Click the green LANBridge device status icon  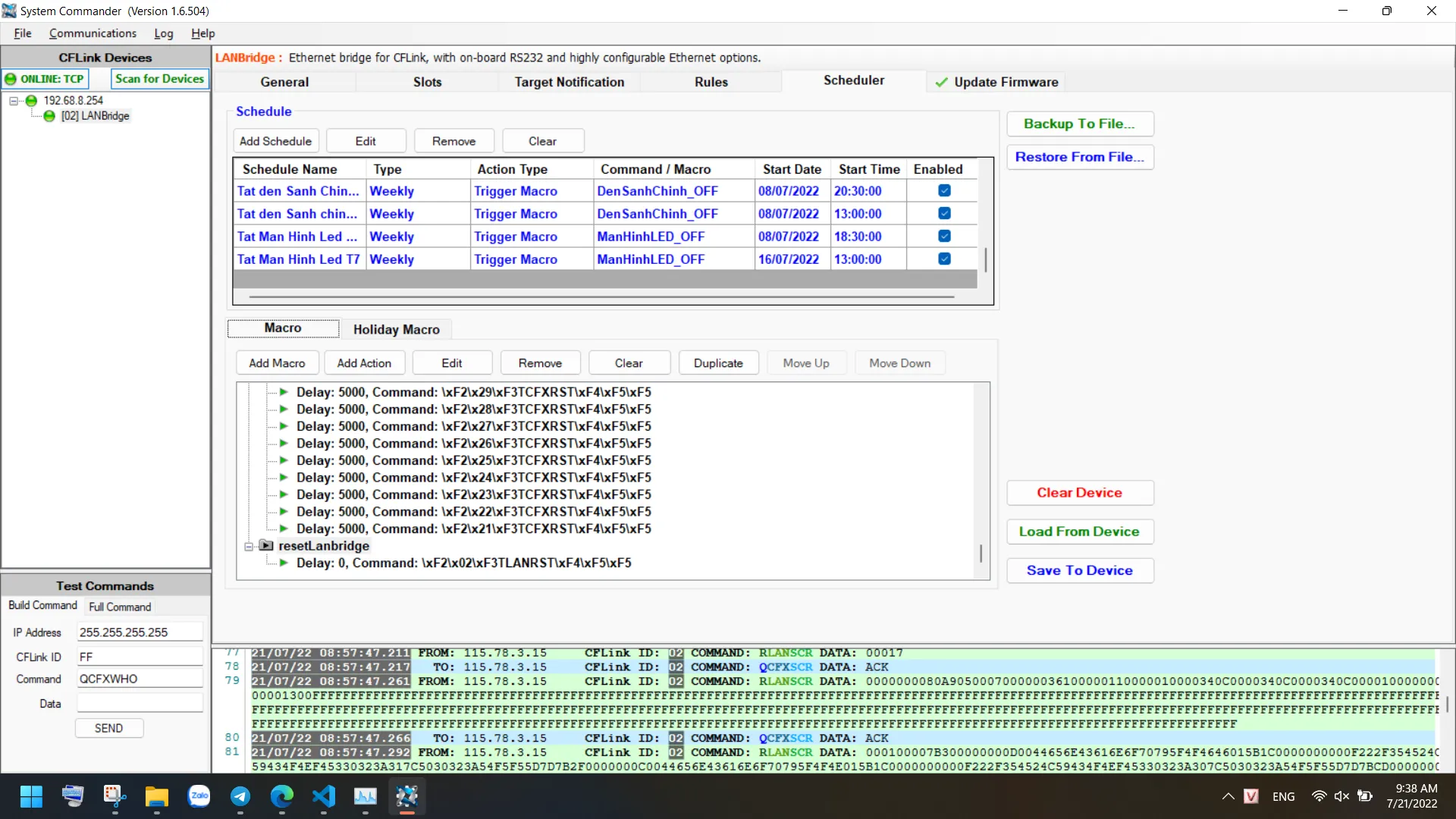(49, 116)
